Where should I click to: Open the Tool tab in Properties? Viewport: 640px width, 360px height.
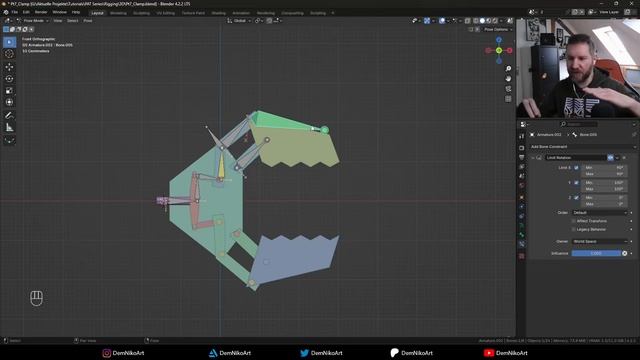coord(522,136)
